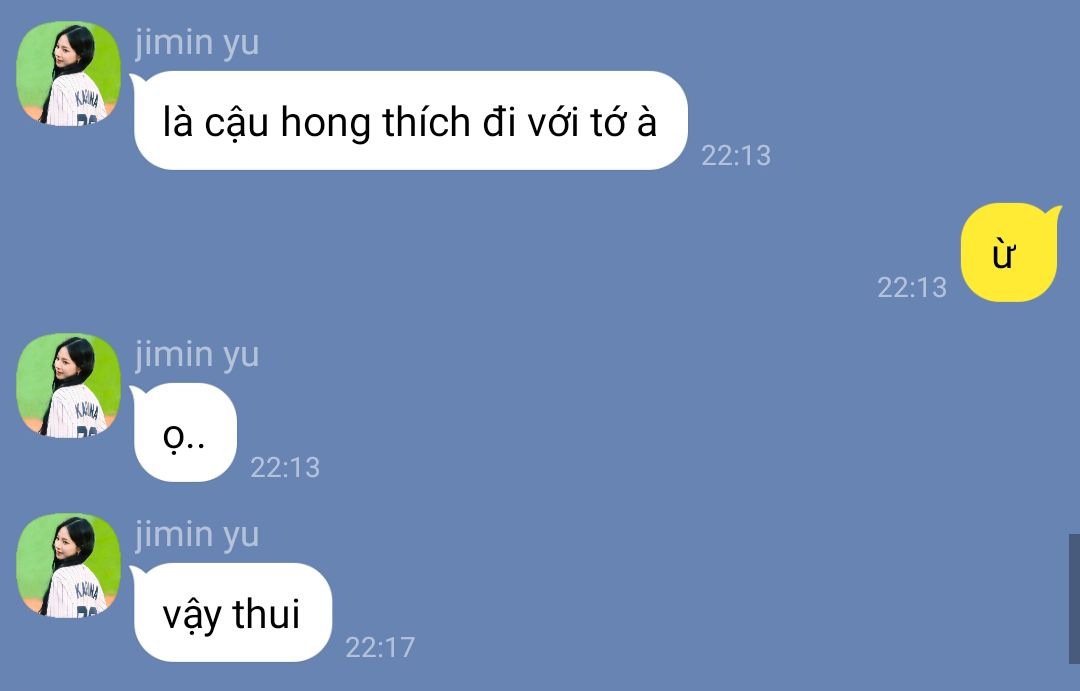Select the "ọ.." message bubble
This screenshot has width=1080, height=691.
click(x=184, y=433)
